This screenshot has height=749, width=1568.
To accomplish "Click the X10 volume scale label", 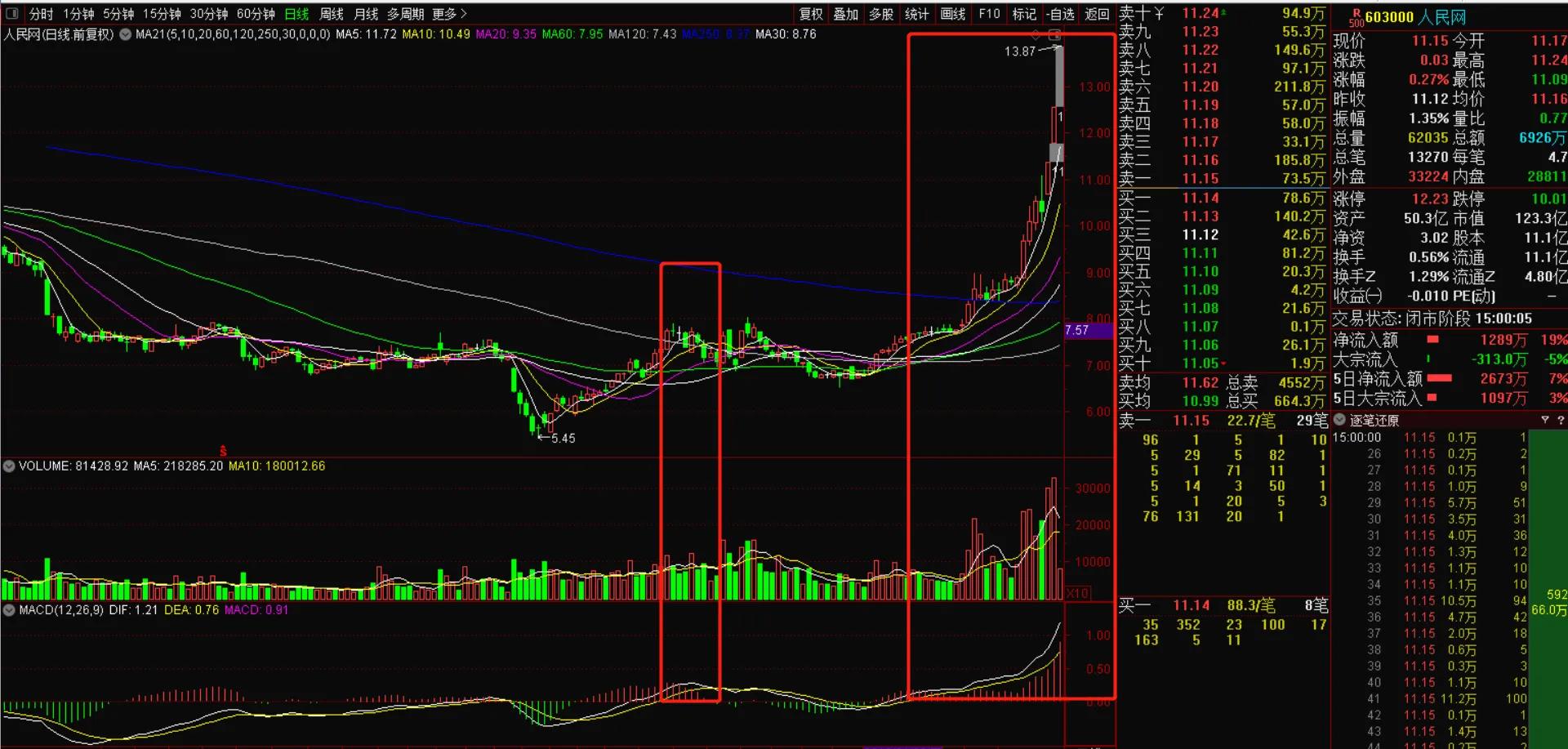I will click(x=1077, y=594).
